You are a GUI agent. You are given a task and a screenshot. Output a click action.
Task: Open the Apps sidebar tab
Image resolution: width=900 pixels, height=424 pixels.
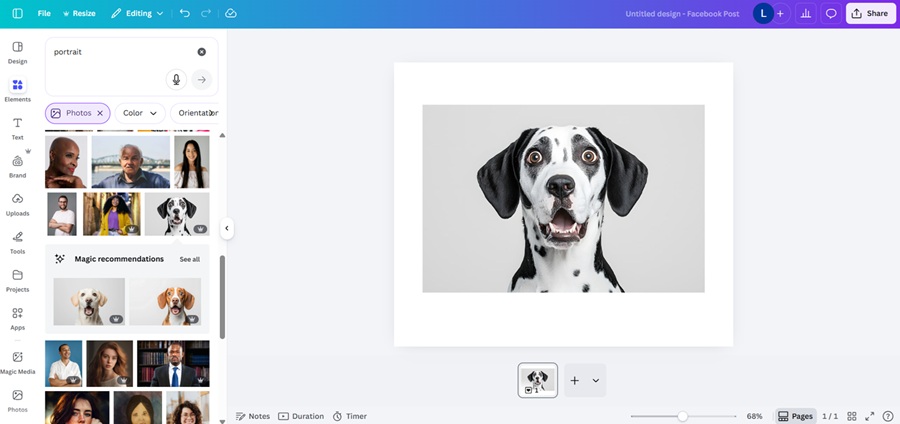coord(17,318)
